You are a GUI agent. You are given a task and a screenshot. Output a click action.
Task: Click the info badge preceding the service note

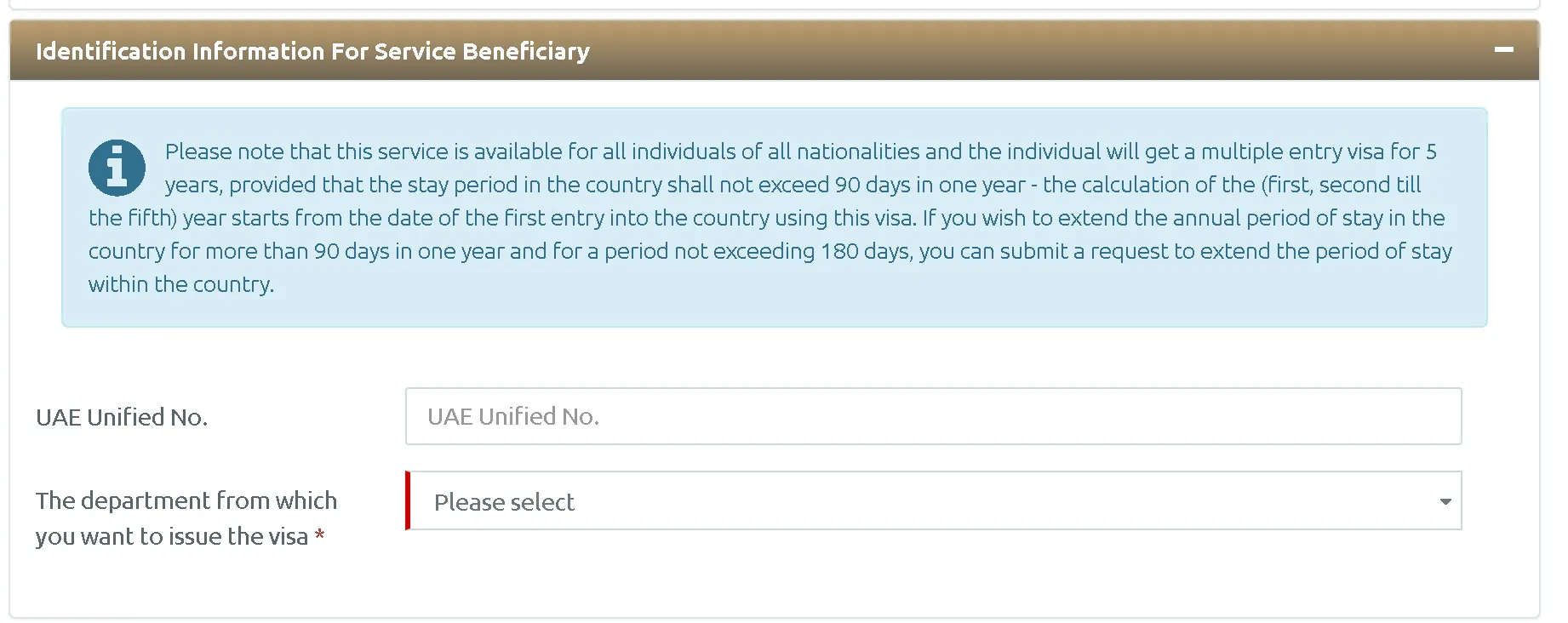(x=117, y=168)
